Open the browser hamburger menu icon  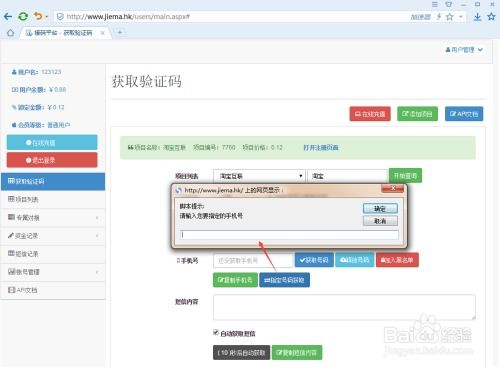coord(435,4)
